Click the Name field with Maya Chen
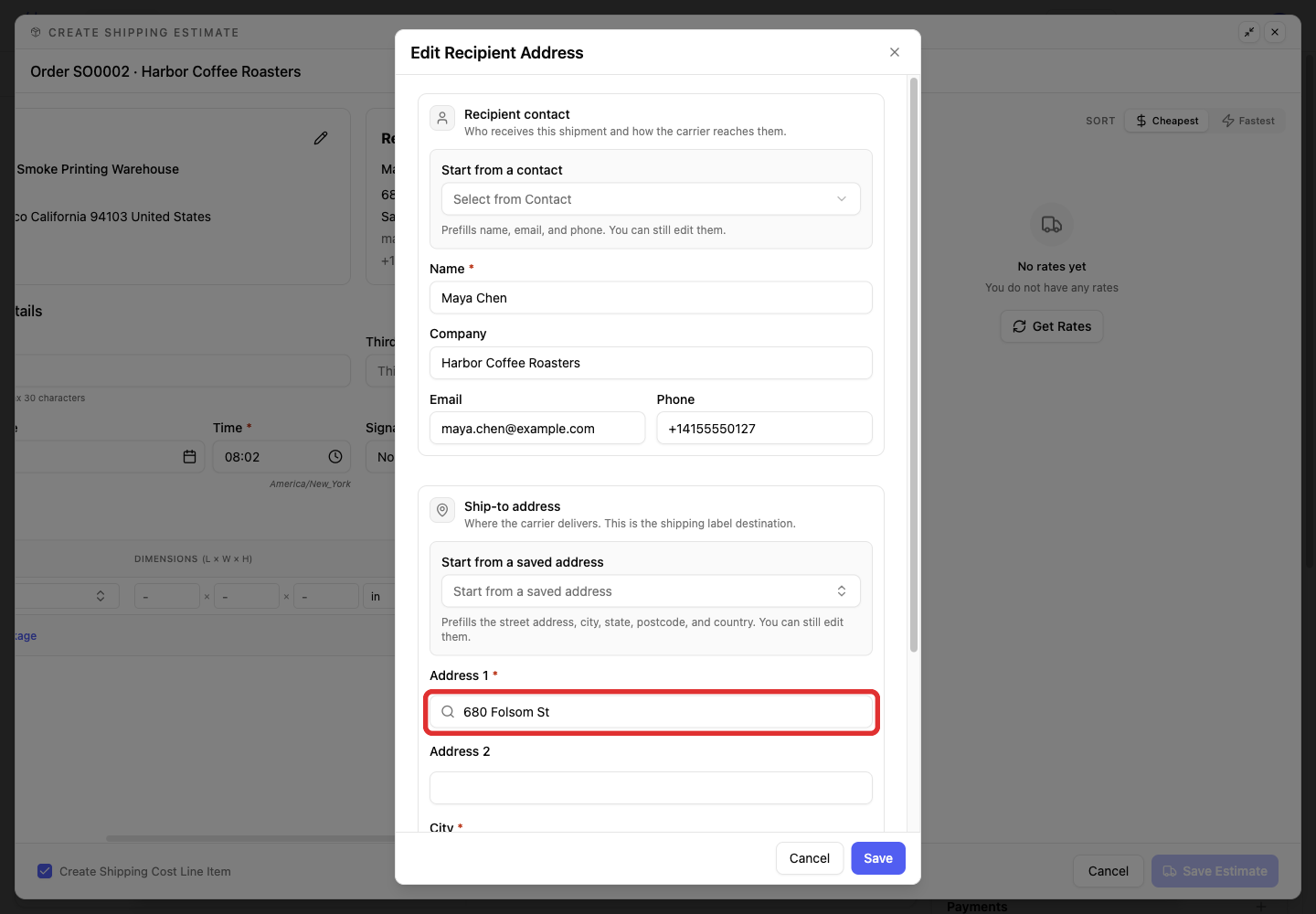The width and height of the screenshot is (1316, 914). (x=651, y=298)
